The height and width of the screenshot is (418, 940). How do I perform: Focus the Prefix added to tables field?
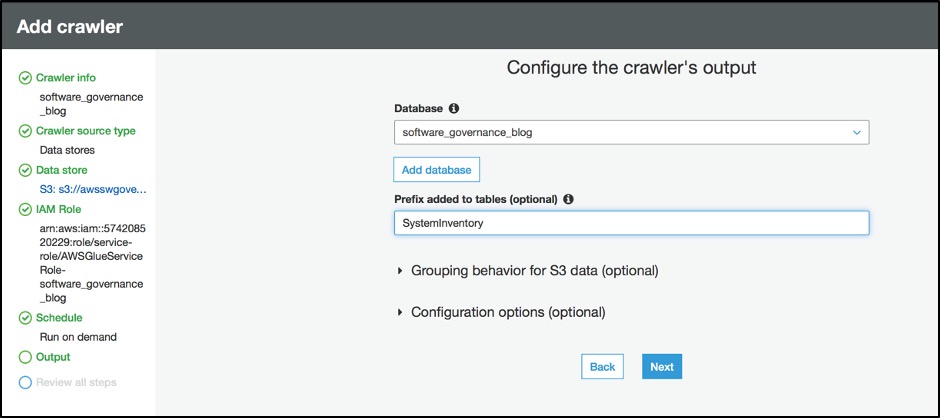click(x=631, y=223)
